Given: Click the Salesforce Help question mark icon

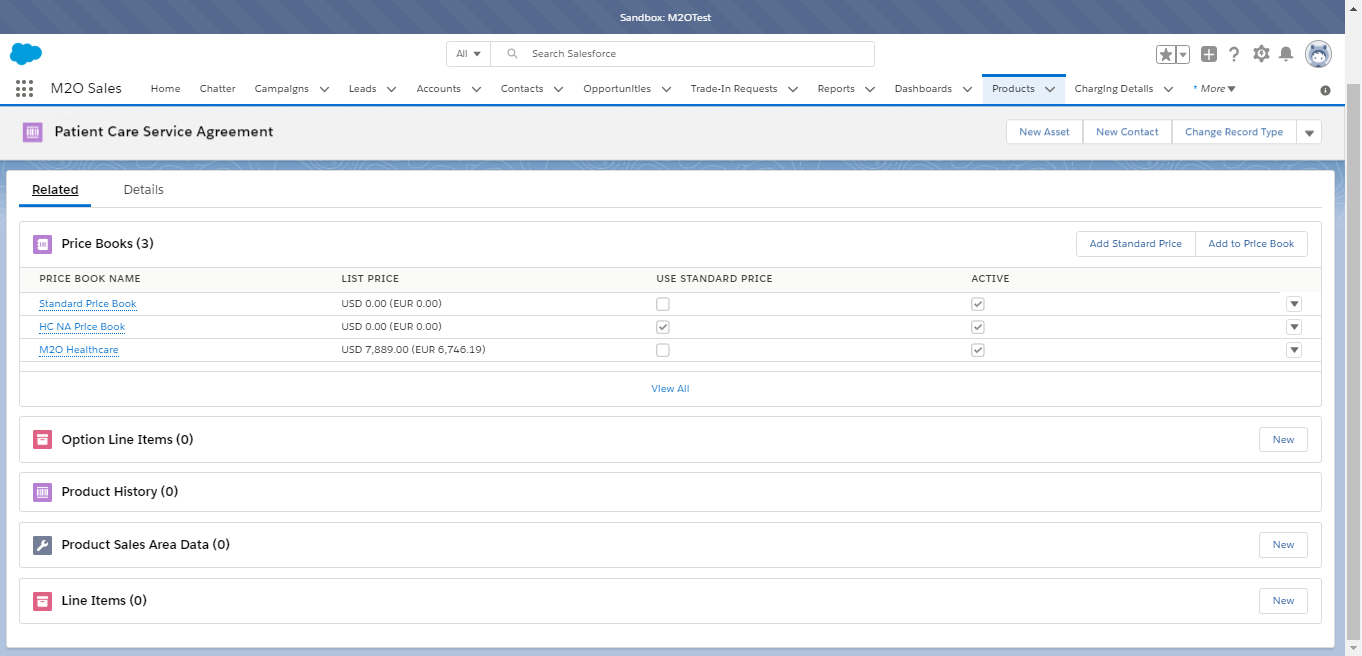Looking at the screenshot, I should (1233, 53).
